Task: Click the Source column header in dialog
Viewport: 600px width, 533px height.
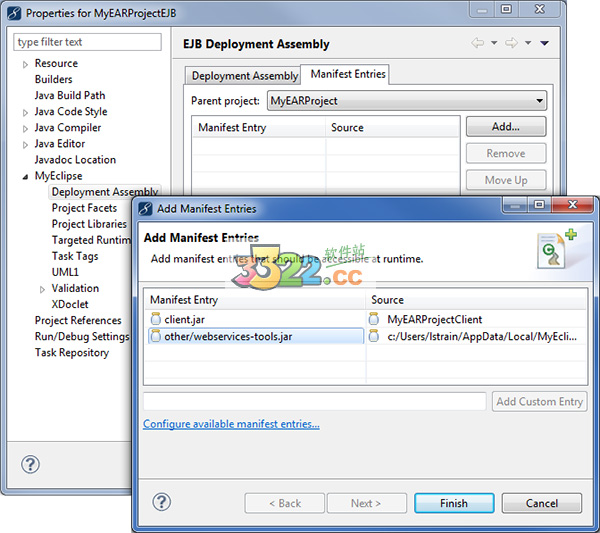Action: click(476, 300)
